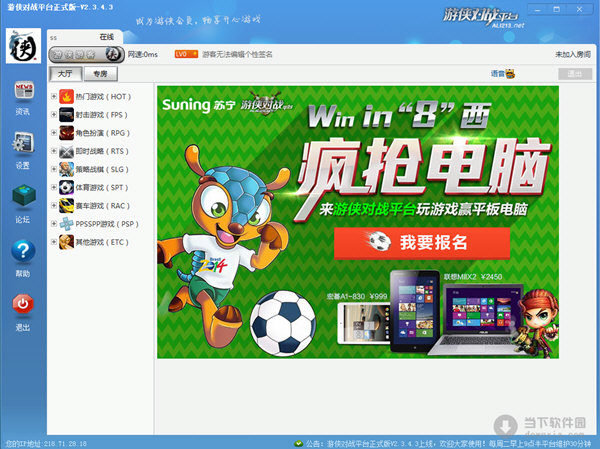Click the 语音 voice headset icon
Screen dimensions: 600x449
tap(510, 73)
